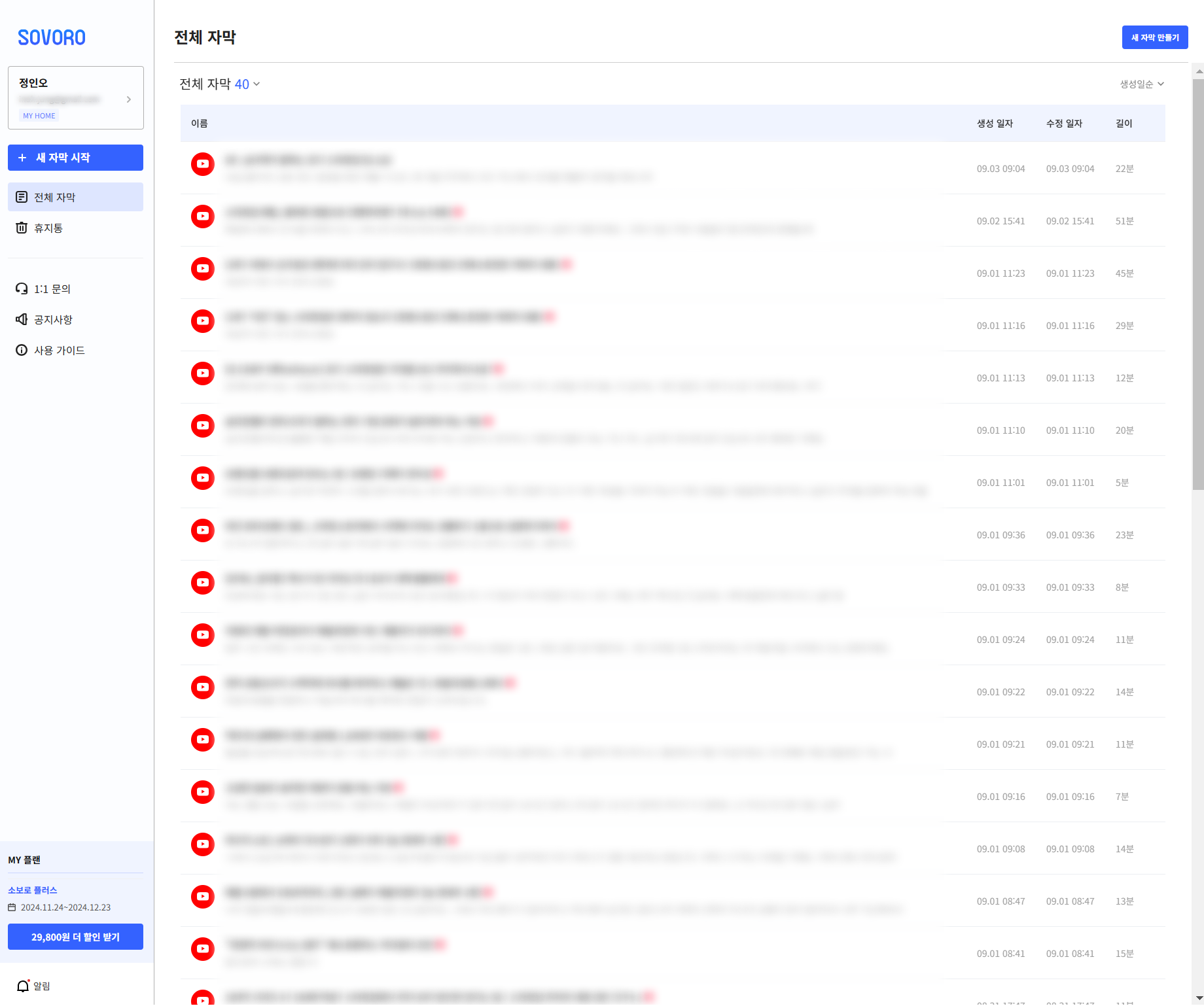Click the SOVORO logo

pyautogui.click(x=52, y=38)
